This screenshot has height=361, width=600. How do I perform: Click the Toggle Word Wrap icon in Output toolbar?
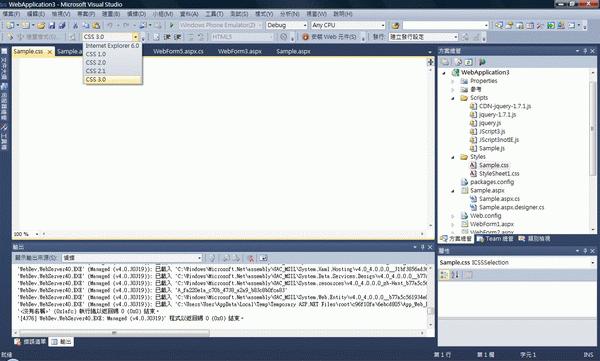(x=263, y=258)
